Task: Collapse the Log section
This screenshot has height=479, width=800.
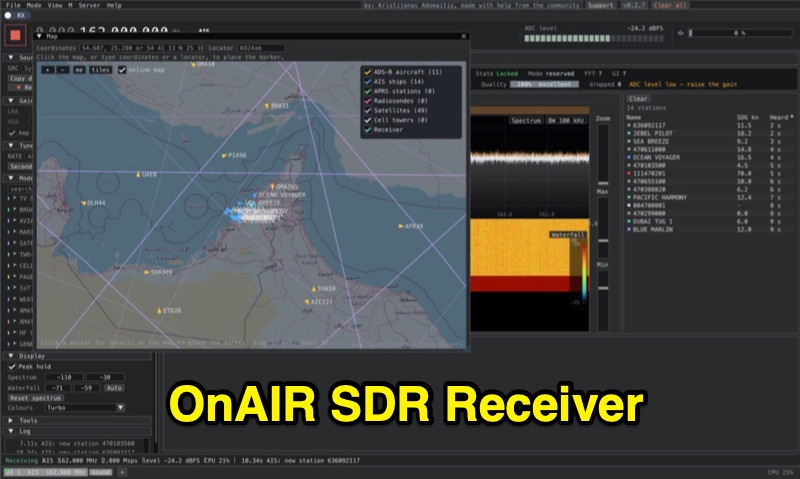Action: [11, 431]
